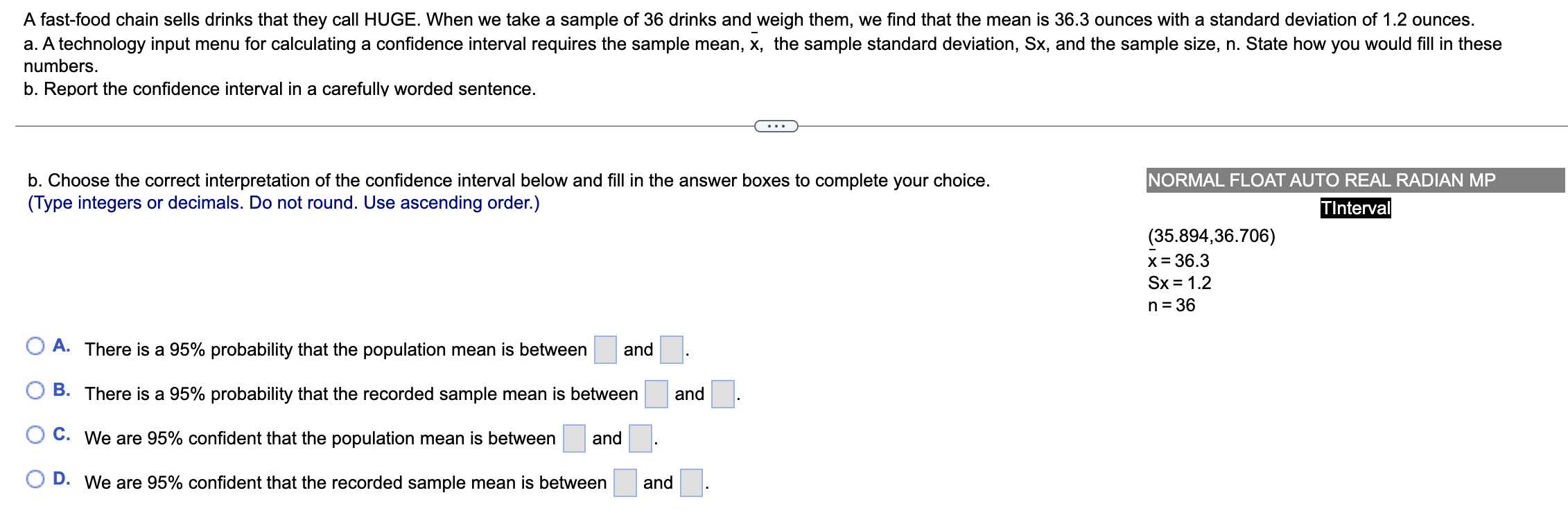Viewport: 1568px width, 513px height.
Task: Click the n = 36 output line
Action: coord(1171,305)
